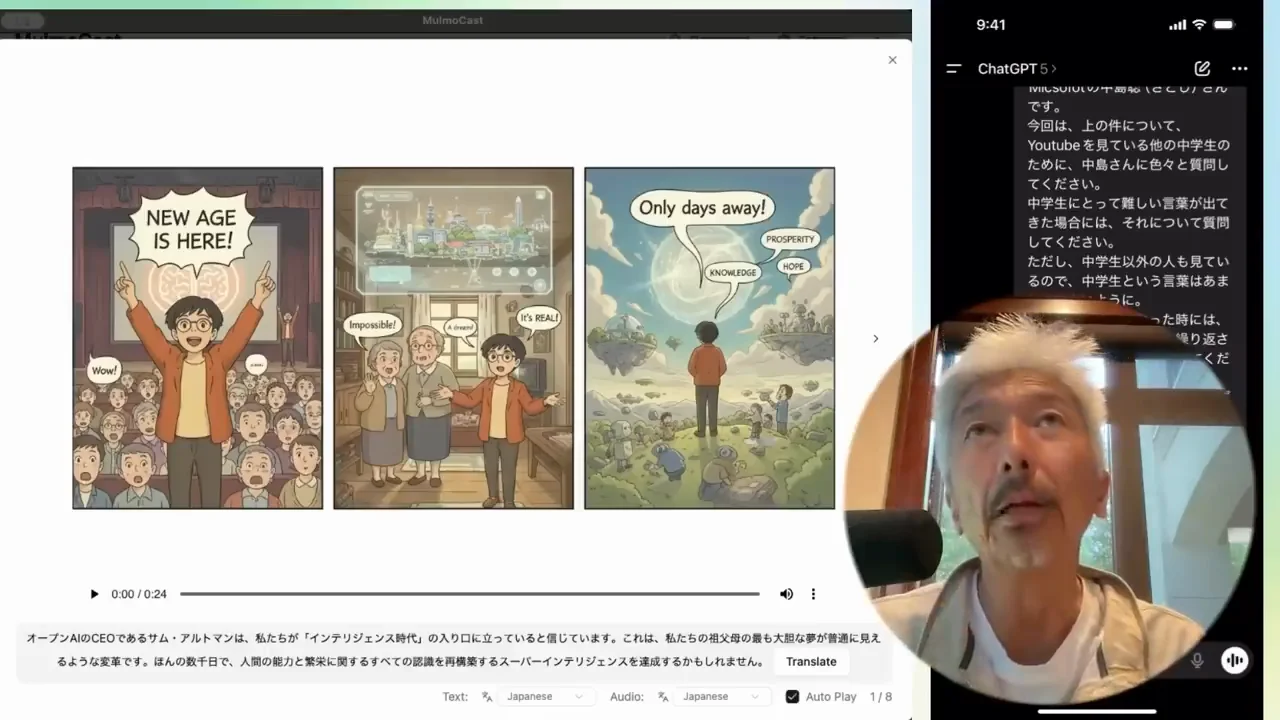View the "NEW AGE IS HERE!" comic panel
Screen dimensions: 1280x720
[198, 338]
